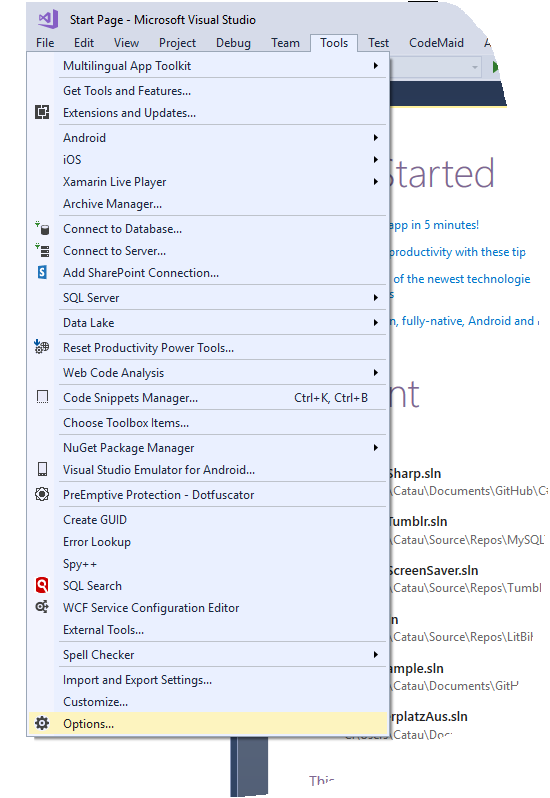Expand Multilingual App Toolkit submenu arrow
This screenshot has height=798, width=550.
(x=375, y=66)
